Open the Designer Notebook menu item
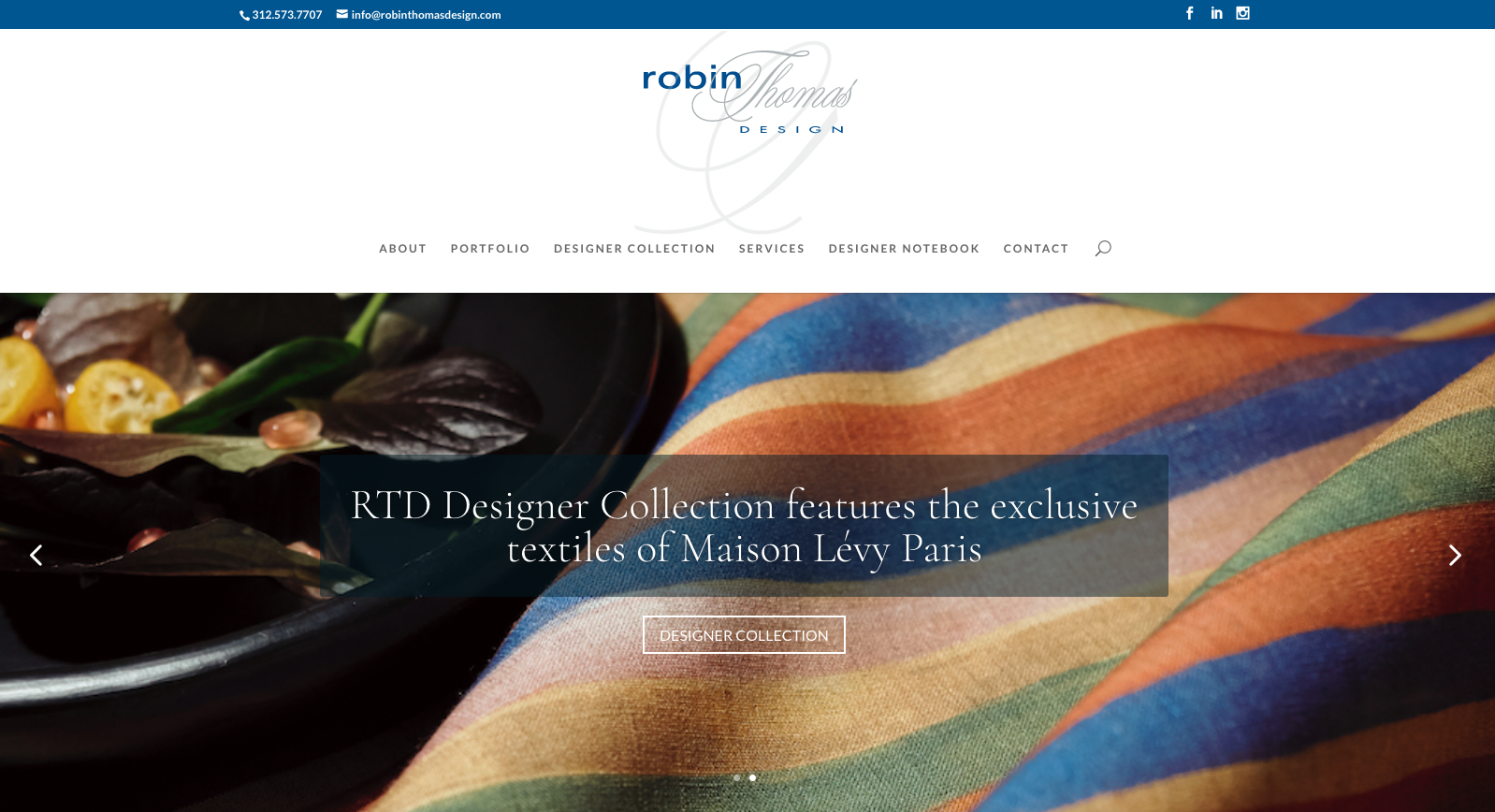Screen dimensions: 1495x812 [x=904, y=249]
